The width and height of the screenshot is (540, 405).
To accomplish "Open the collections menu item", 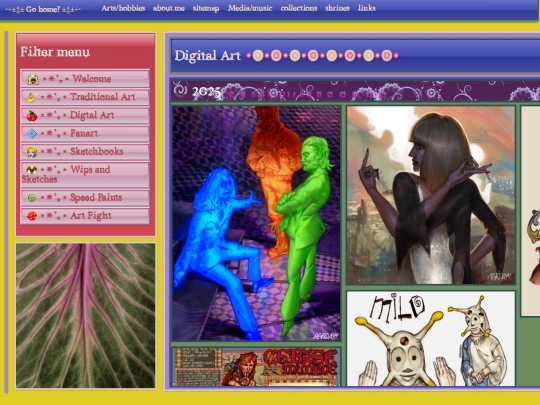I will 299,8.
